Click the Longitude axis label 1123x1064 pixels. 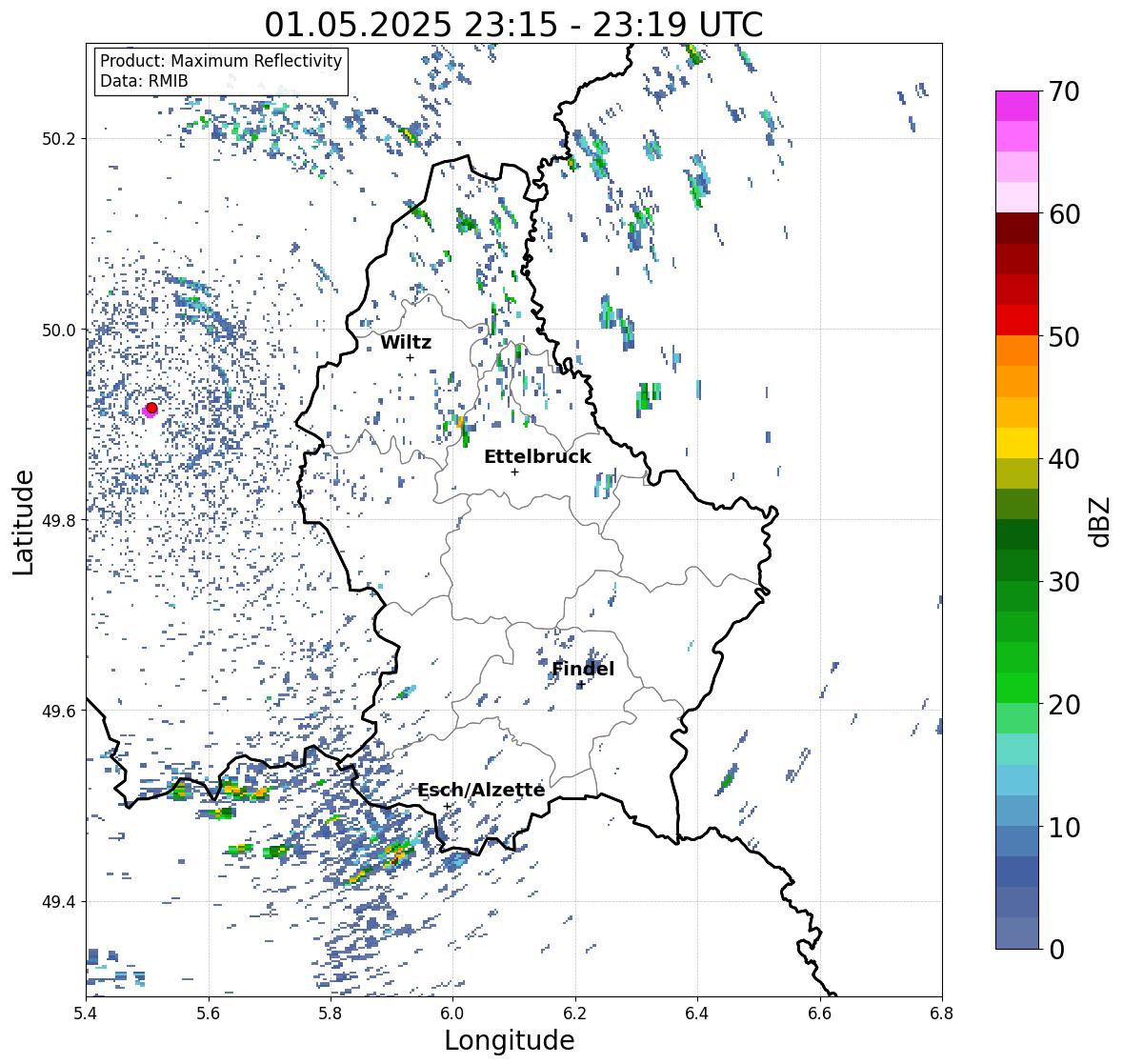click(x=510, y=1040)
